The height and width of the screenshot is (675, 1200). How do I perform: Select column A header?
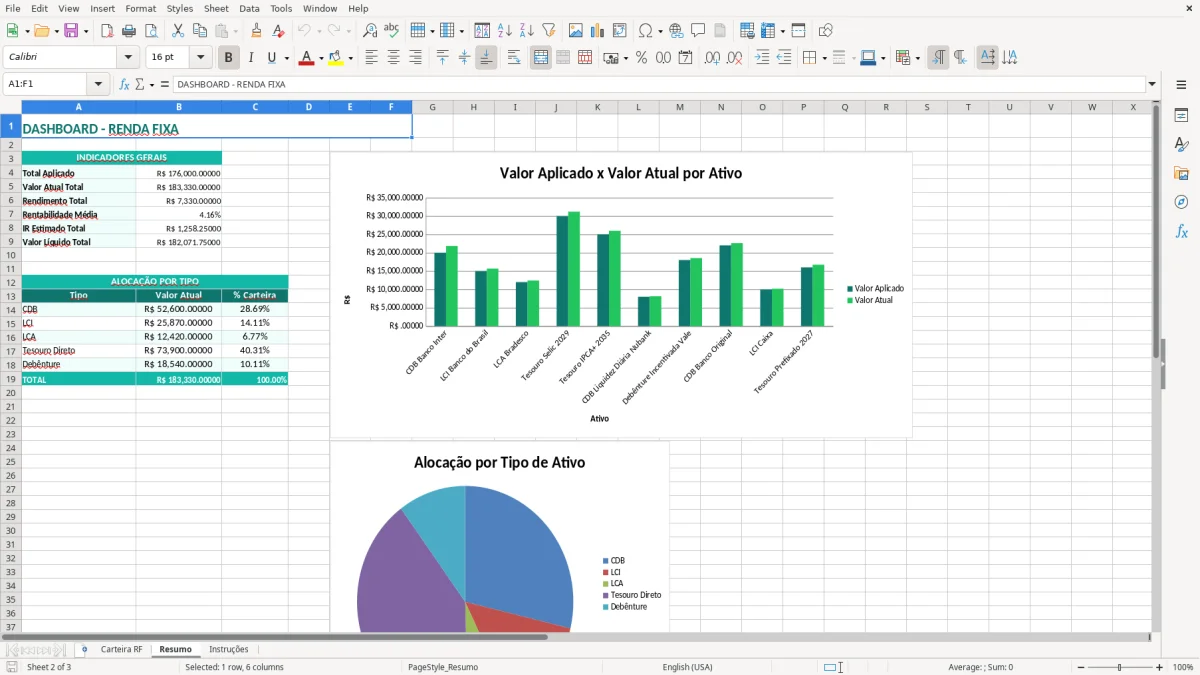[x=79, y=107]
